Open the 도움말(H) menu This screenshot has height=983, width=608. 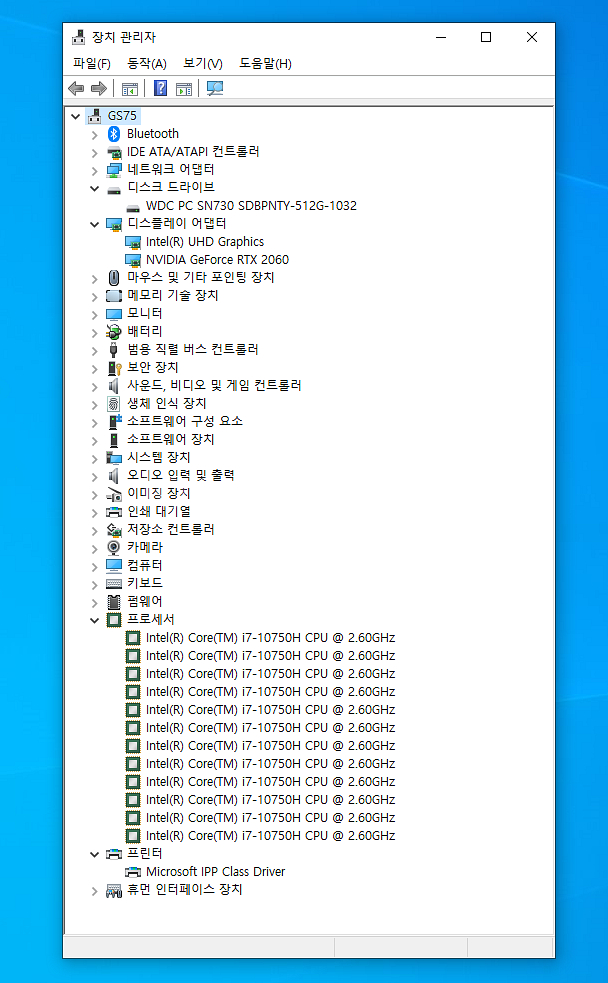click(265, 63)
